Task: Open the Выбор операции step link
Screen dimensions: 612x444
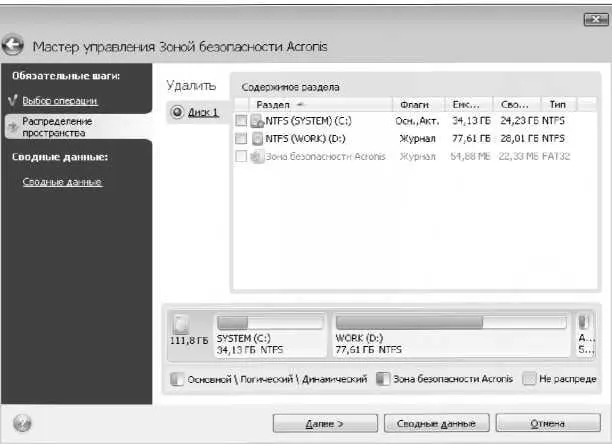Action: [60, 101]
